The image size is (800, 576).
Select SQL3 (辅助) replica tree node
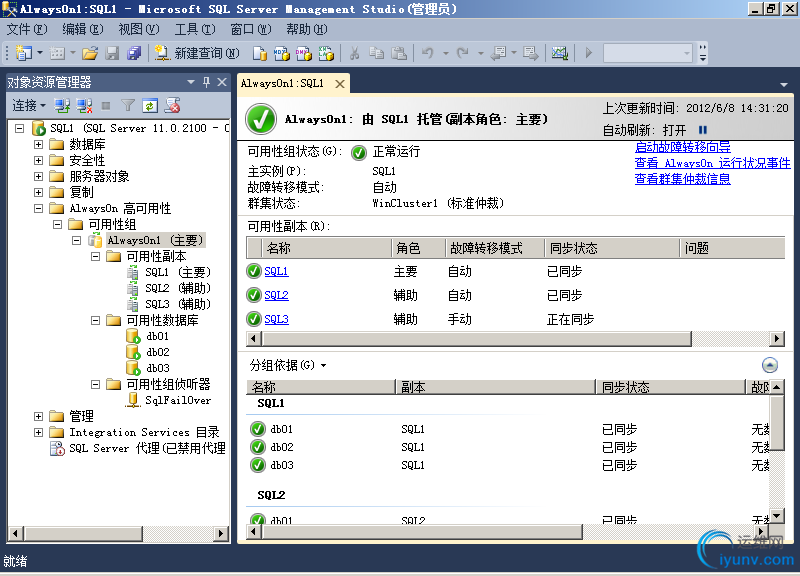(x=178, y=304)
